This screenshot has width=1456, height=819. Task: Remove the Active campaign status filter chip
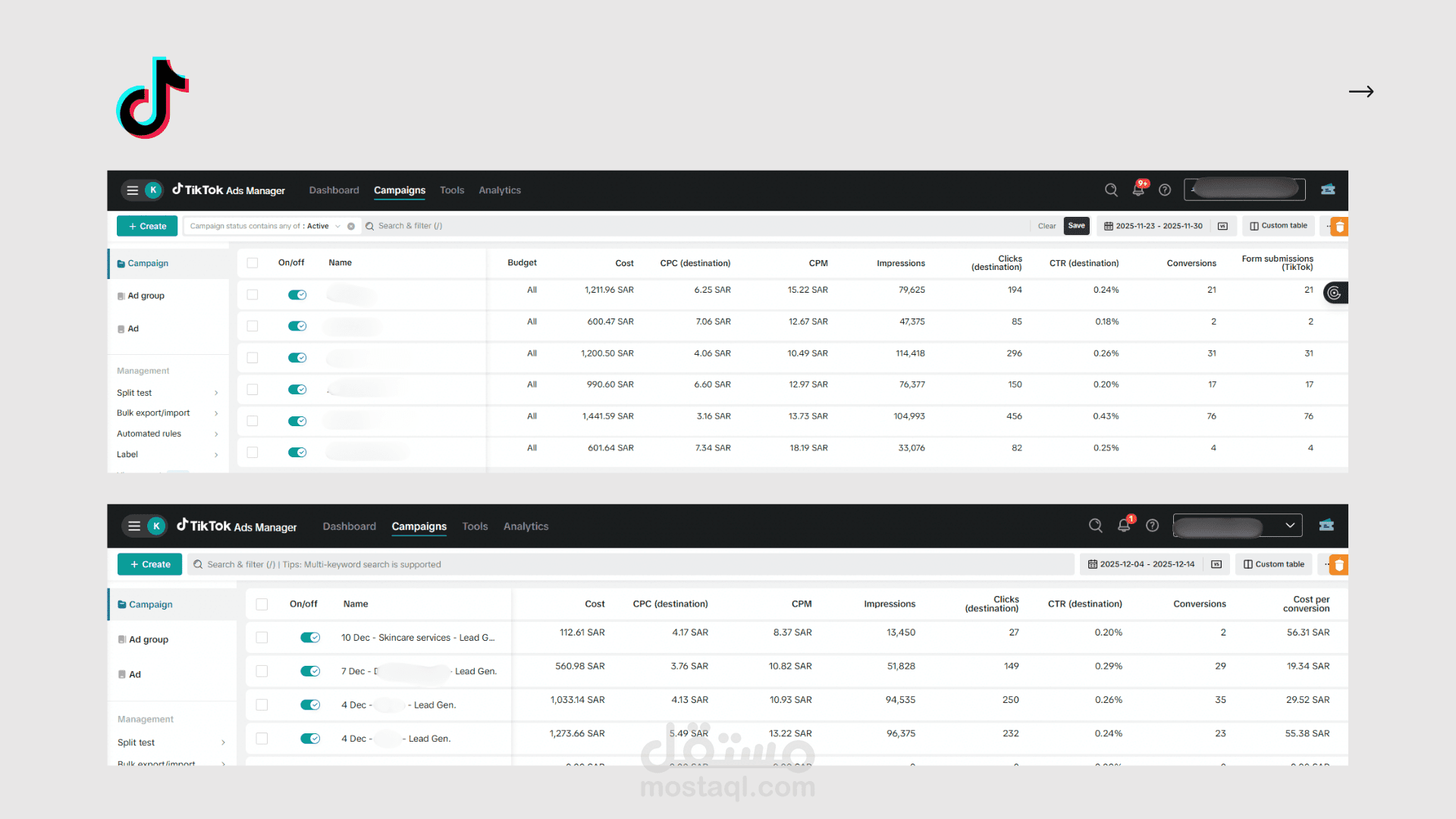tap(351, 226)
